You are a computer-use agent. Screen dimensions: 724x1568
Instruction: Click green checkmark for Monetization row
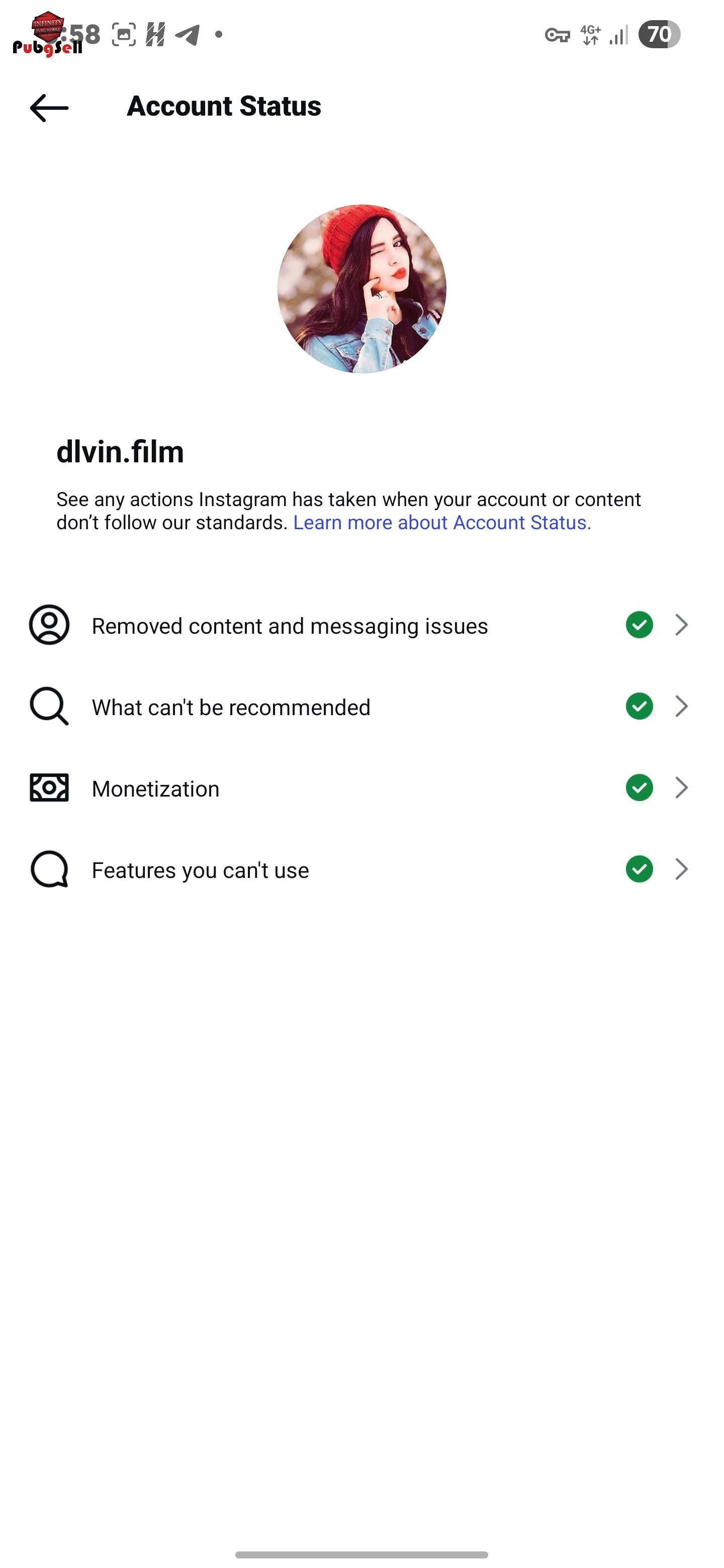[x=640, y=788]
